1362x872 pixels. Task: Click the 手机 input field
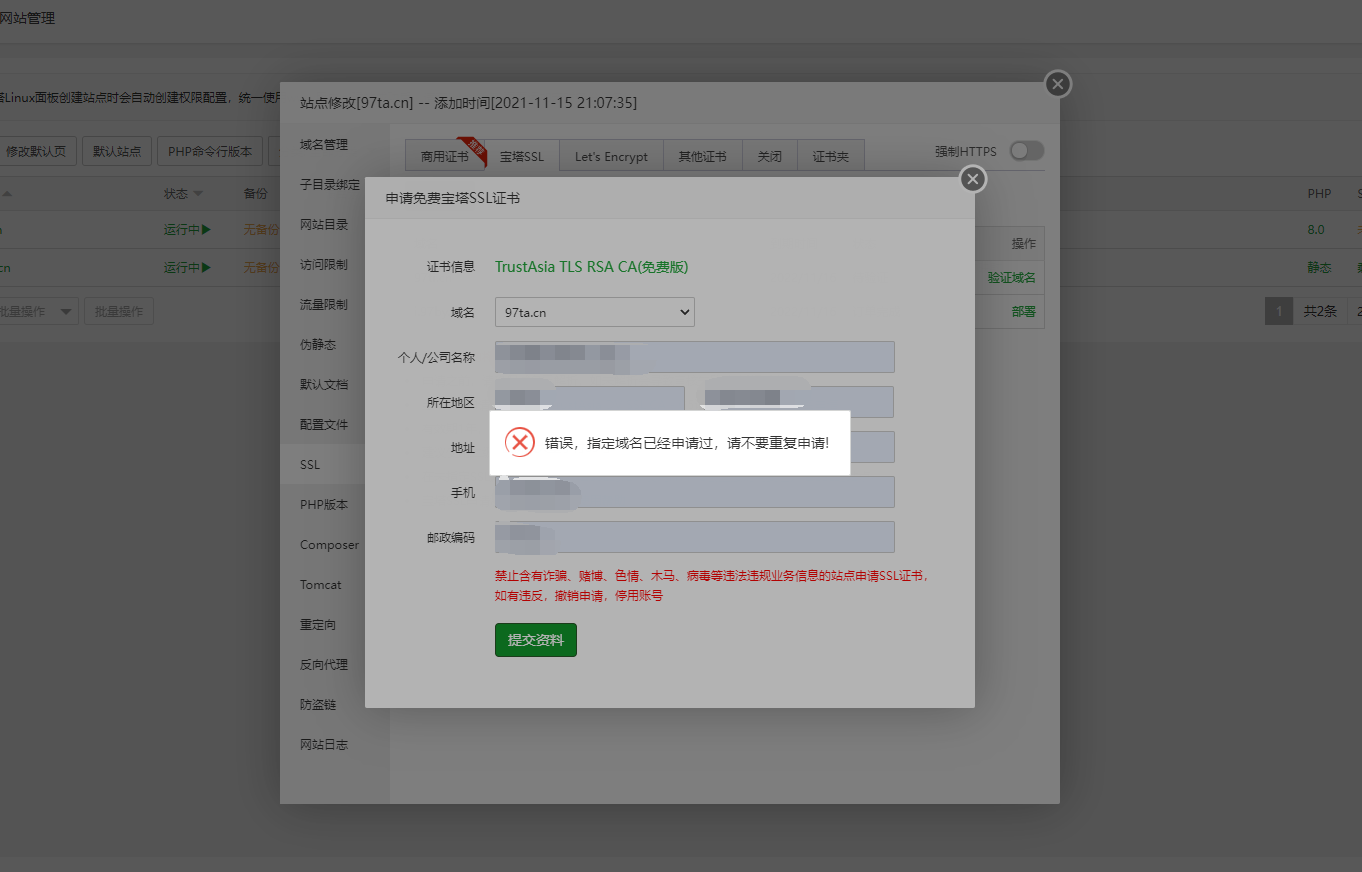[695, 492]
